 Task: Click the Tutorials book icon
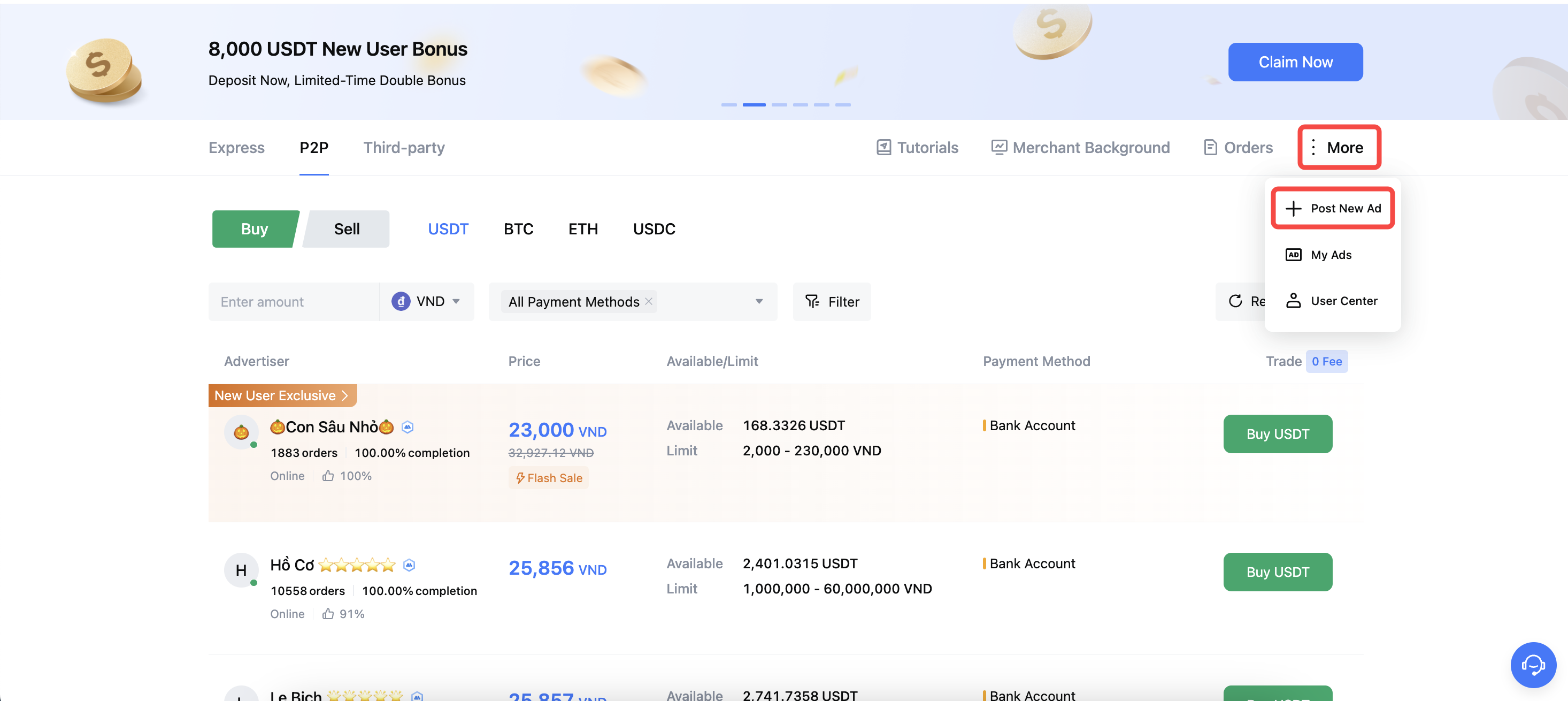[883, 147]
